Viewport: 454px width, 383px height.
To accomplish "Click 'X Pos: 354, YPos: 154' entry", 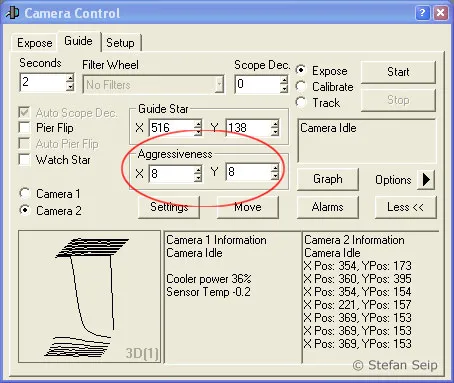I will pos(358,292).
